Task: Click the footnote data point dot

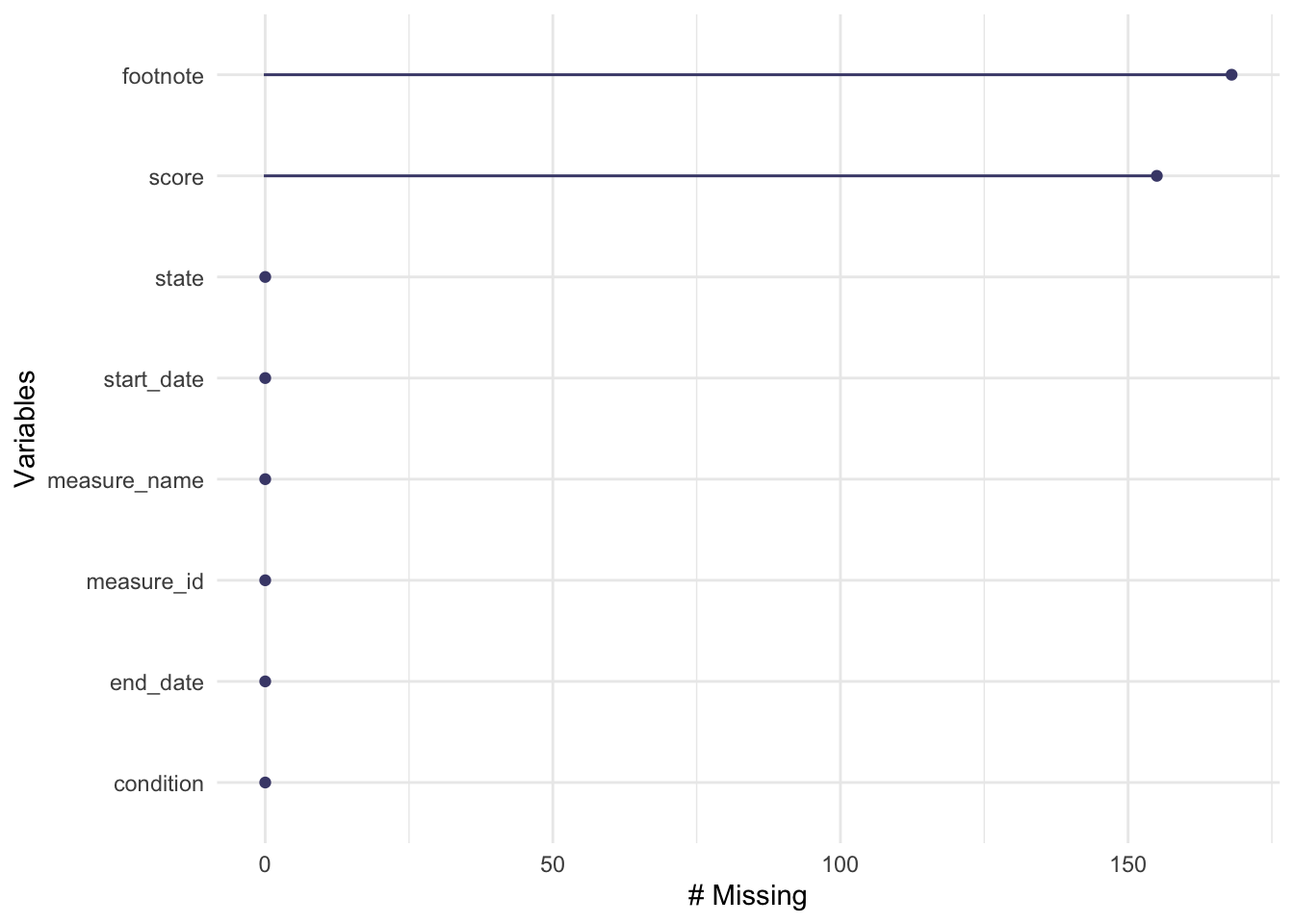Action: (1230, 75)
